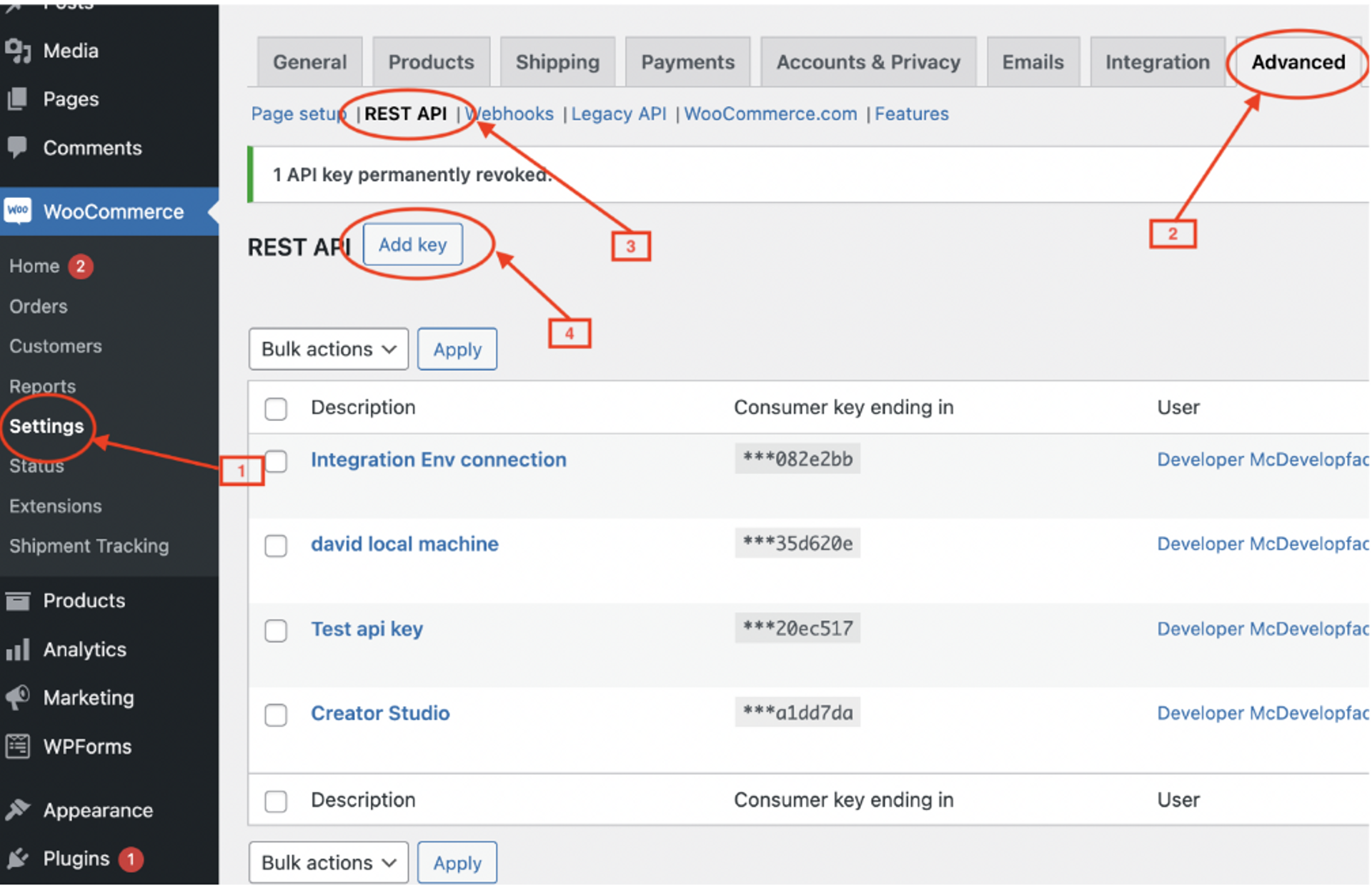Open the bottom Bulk actions dropdown
Image resolution: width=1372 pixels, height=887 pixels.
click(328, 862)
